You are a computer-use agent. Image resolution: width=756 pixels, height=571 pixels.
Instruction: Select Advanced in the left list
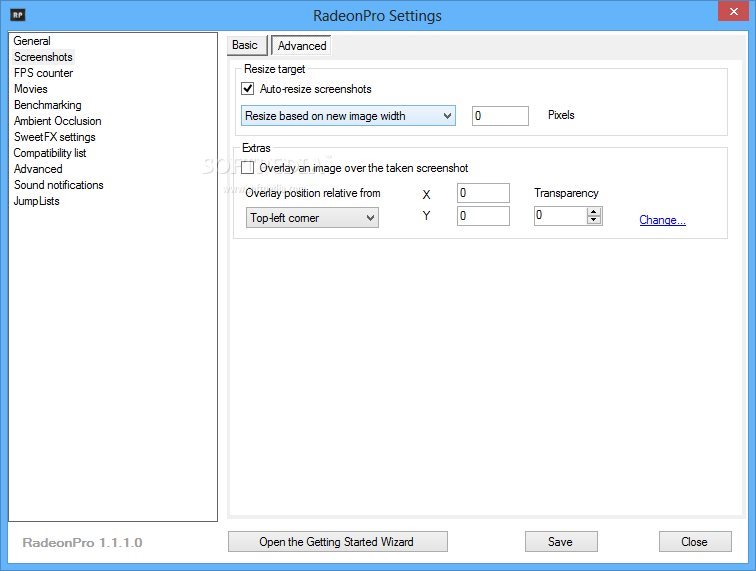click(38, 169)
